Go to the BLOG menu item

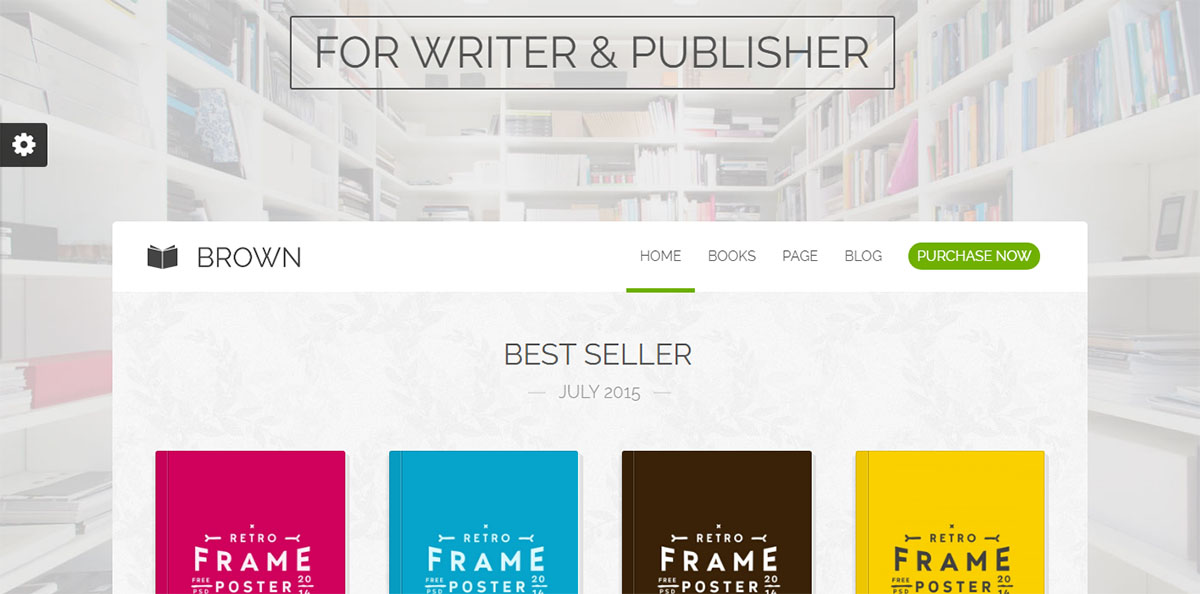click(863, 256)
